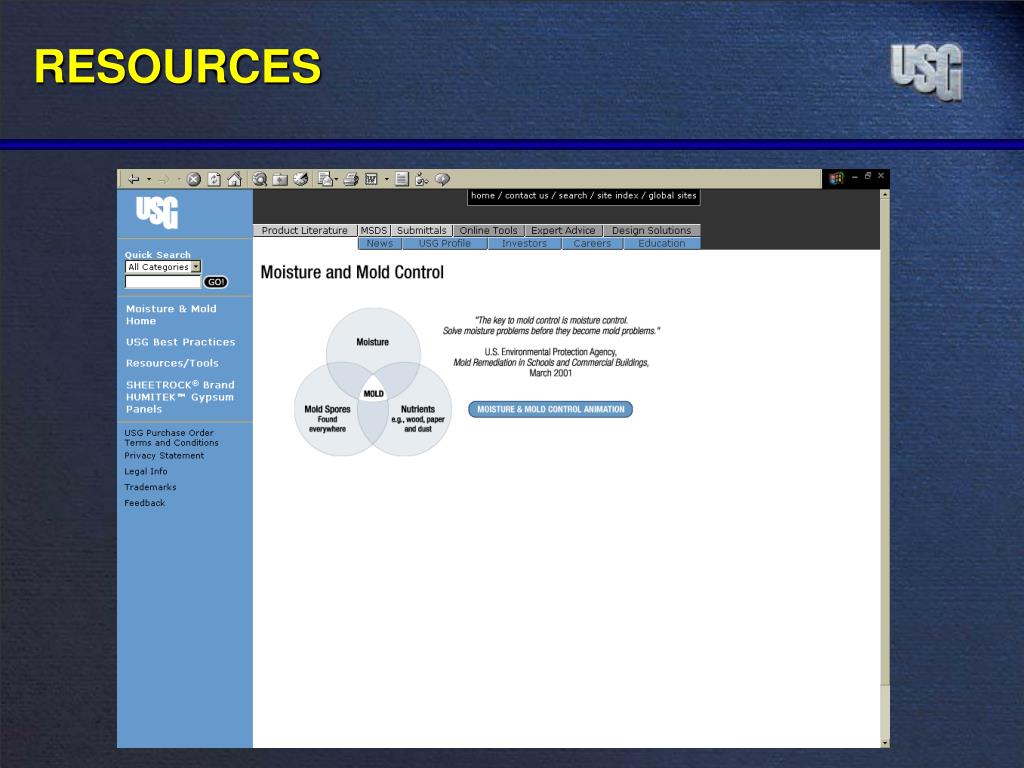Open the Favorites folder icon
The width and height of the screenshot is (1024, 768).
coord(280,179)
